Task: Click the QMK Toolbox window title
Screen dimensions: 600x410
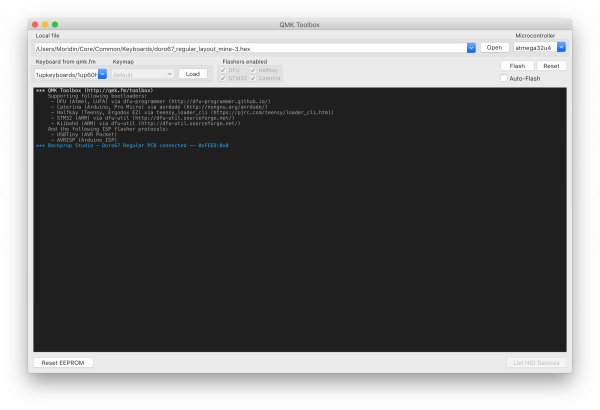Action: (x=300, y=25)
